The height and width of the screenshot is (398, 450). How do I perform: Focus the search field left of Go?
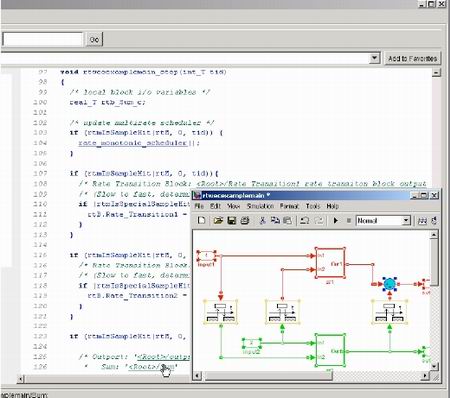pyautogui.click(x=42, y=39)
